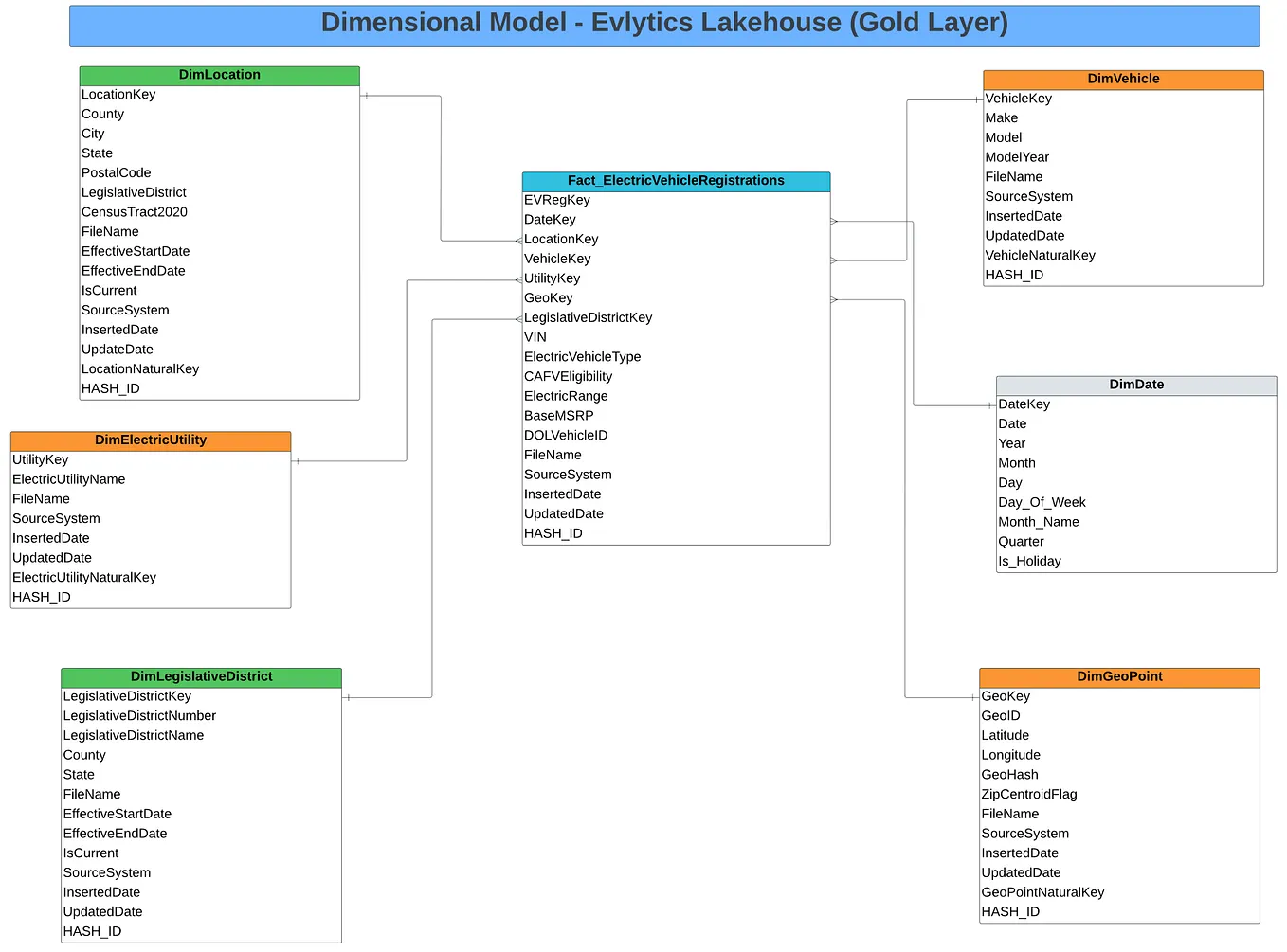Click the DimVehicle table header

pyautogui.click(x=1122, y=80)
